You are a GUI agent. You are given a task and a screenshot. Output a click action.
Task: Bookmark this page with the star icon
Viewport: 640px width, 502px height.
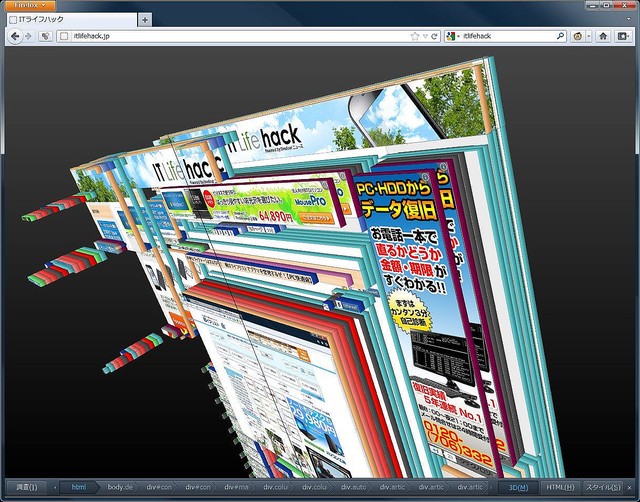414,36
